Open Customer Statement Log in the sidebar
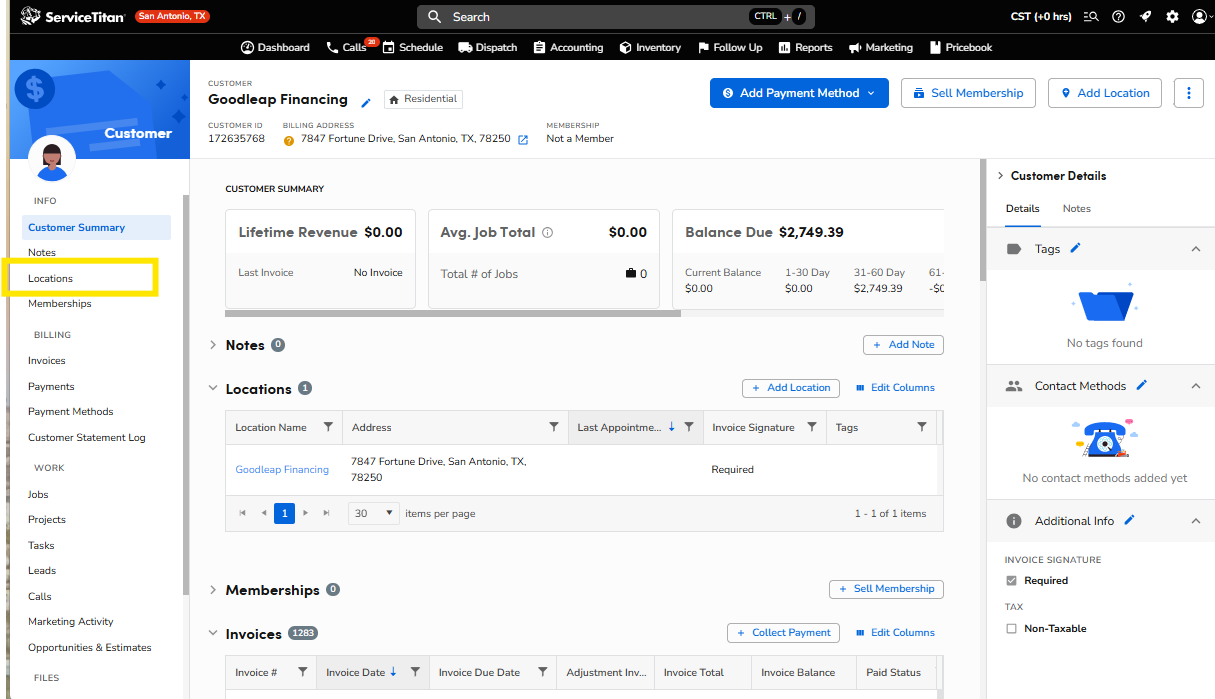This screenshot has width=1215, height=699. click(x=87, y=438)
